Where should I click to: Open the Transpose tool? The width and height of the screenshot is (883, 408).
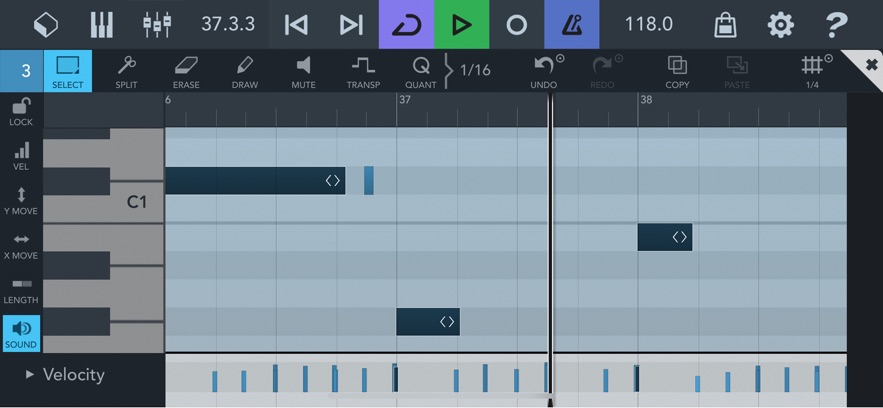[363, 71]
